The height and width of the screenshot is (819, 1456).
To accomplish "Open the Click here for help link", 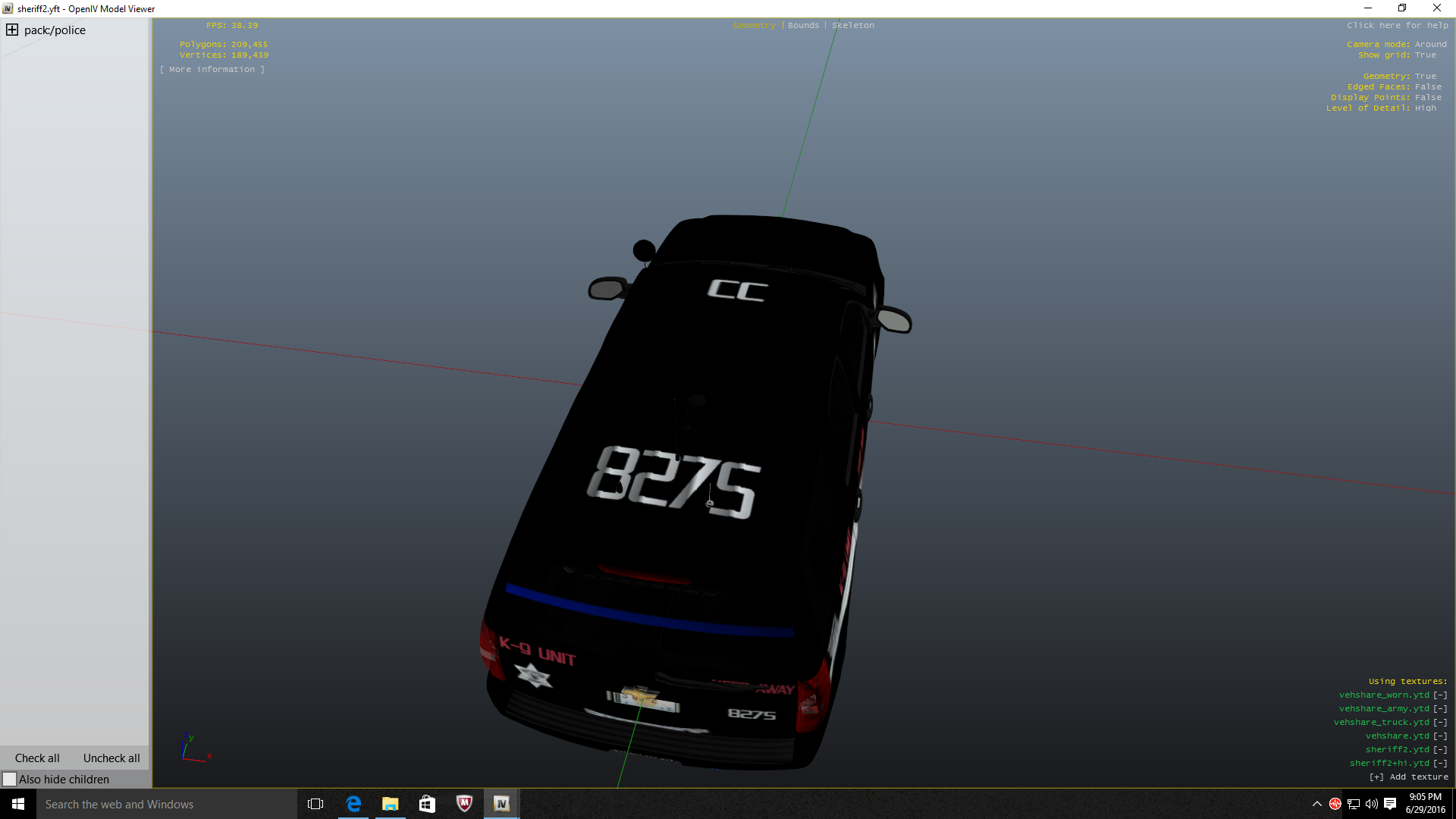I will pyautogui.click(x=1397, y=25).
